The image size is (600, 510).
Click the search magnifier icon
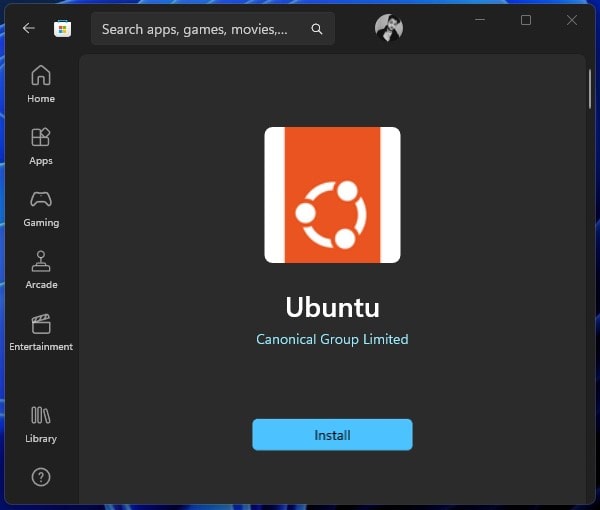pos(317,29)
